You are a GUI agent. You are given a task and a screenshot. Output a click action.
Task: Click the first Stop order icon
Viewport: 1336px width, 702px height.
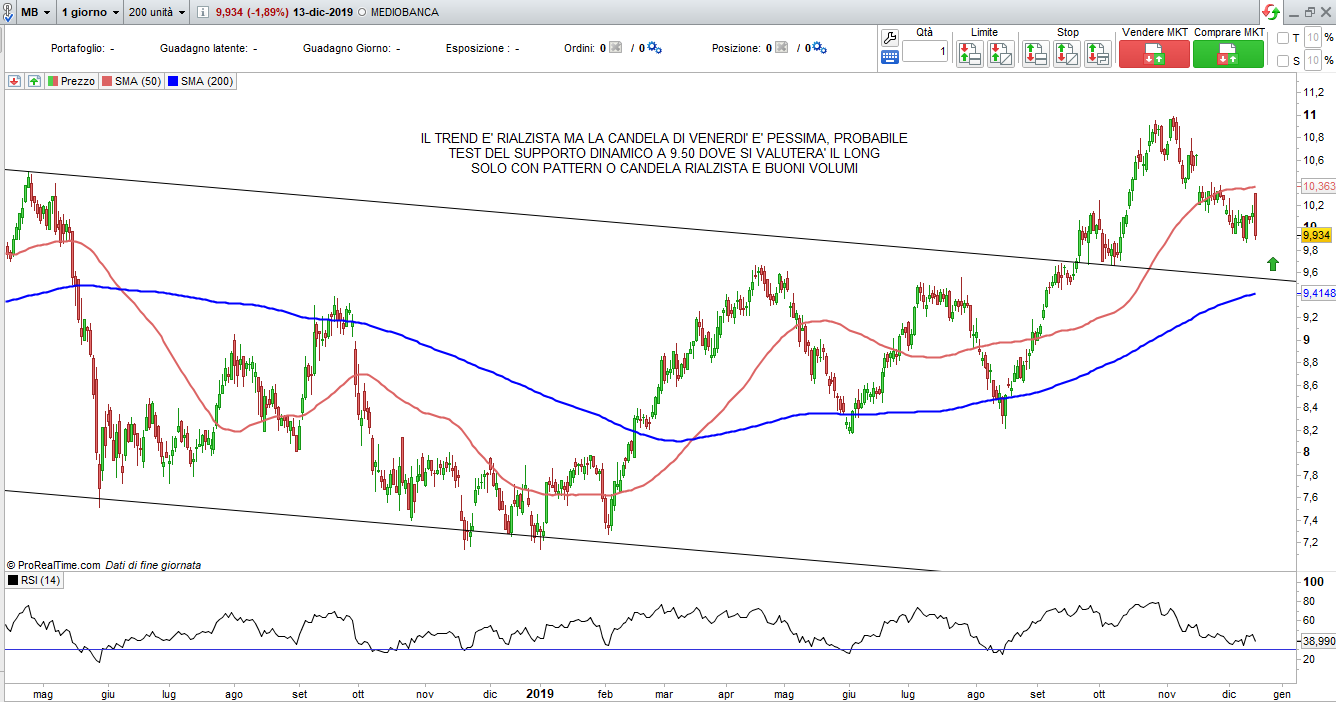pyautogui.click(x=1036, y=53)
